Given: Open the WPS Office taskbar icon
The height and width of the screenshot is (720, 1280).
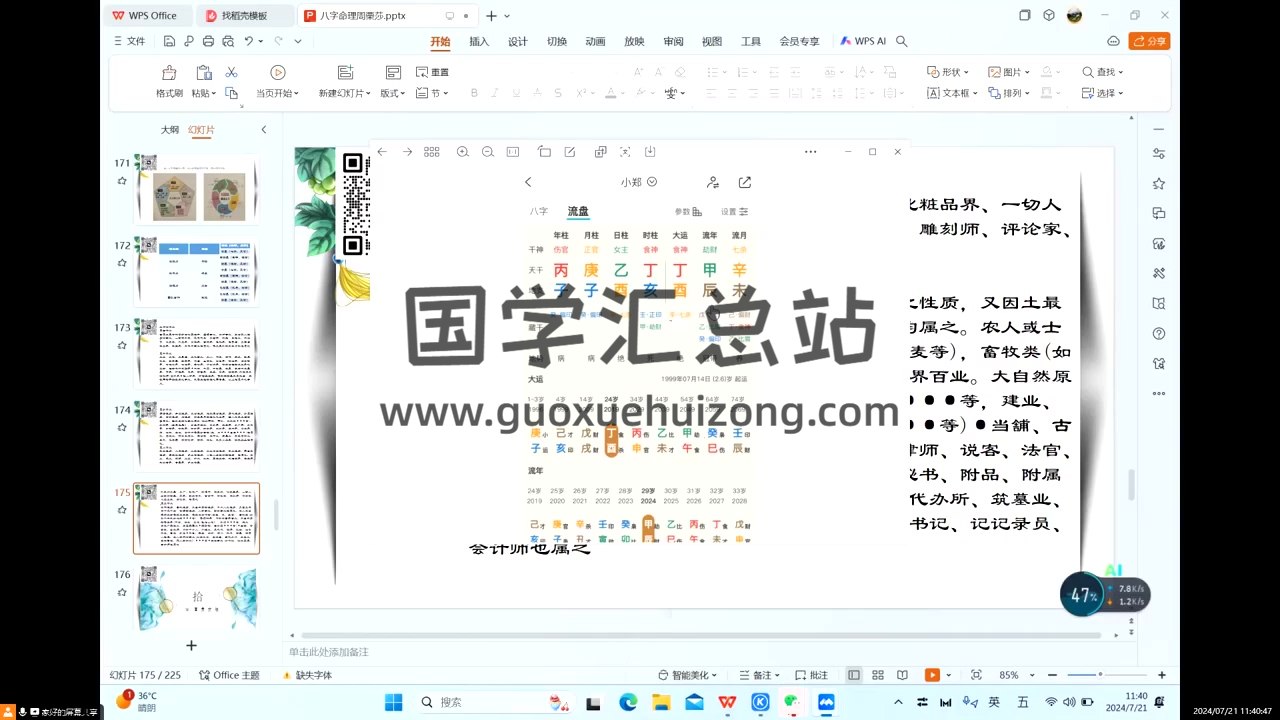Looking at the screenshot, I should pyautogui.click(x=727, y=702).
